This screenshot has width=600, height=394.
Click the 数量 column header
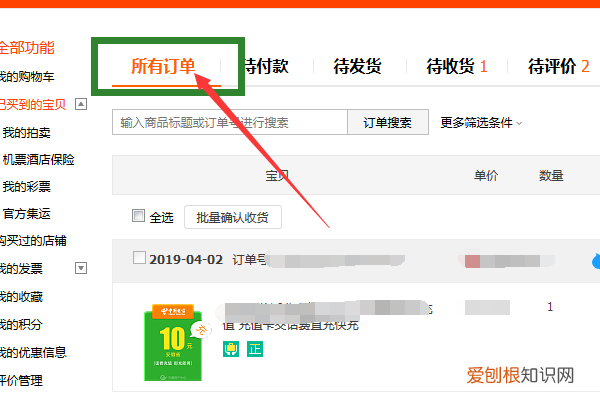551,176
